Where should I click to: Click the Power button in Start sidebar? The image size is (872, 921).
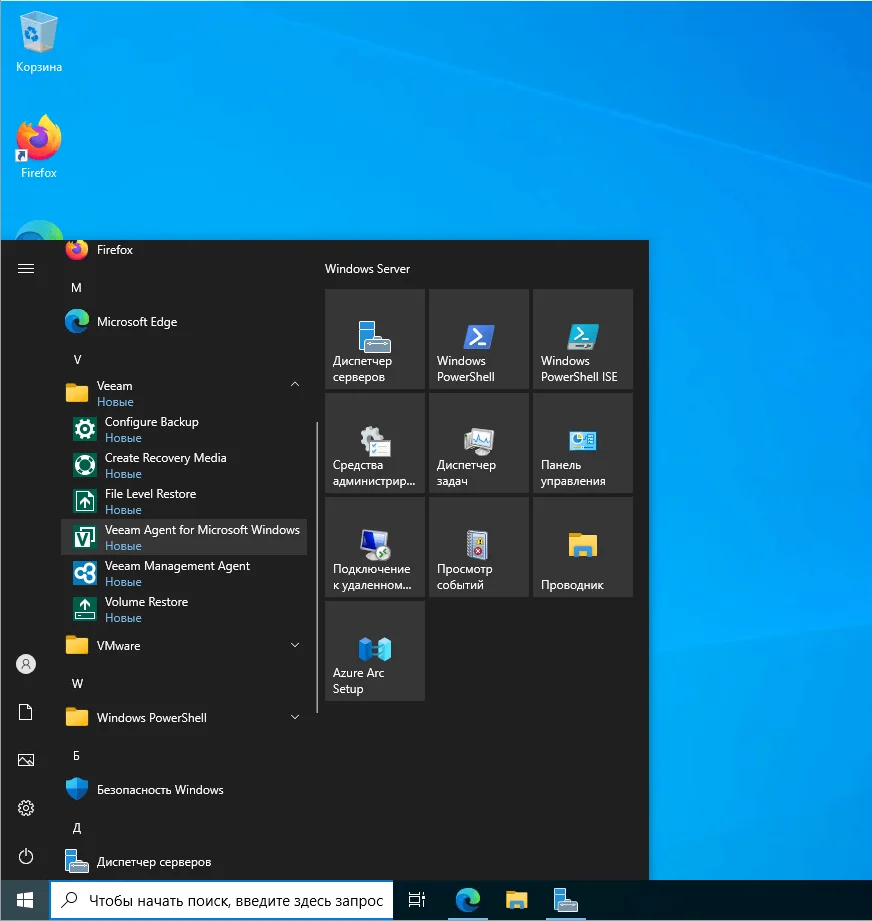pyautogui.click(x=26, y=856)
